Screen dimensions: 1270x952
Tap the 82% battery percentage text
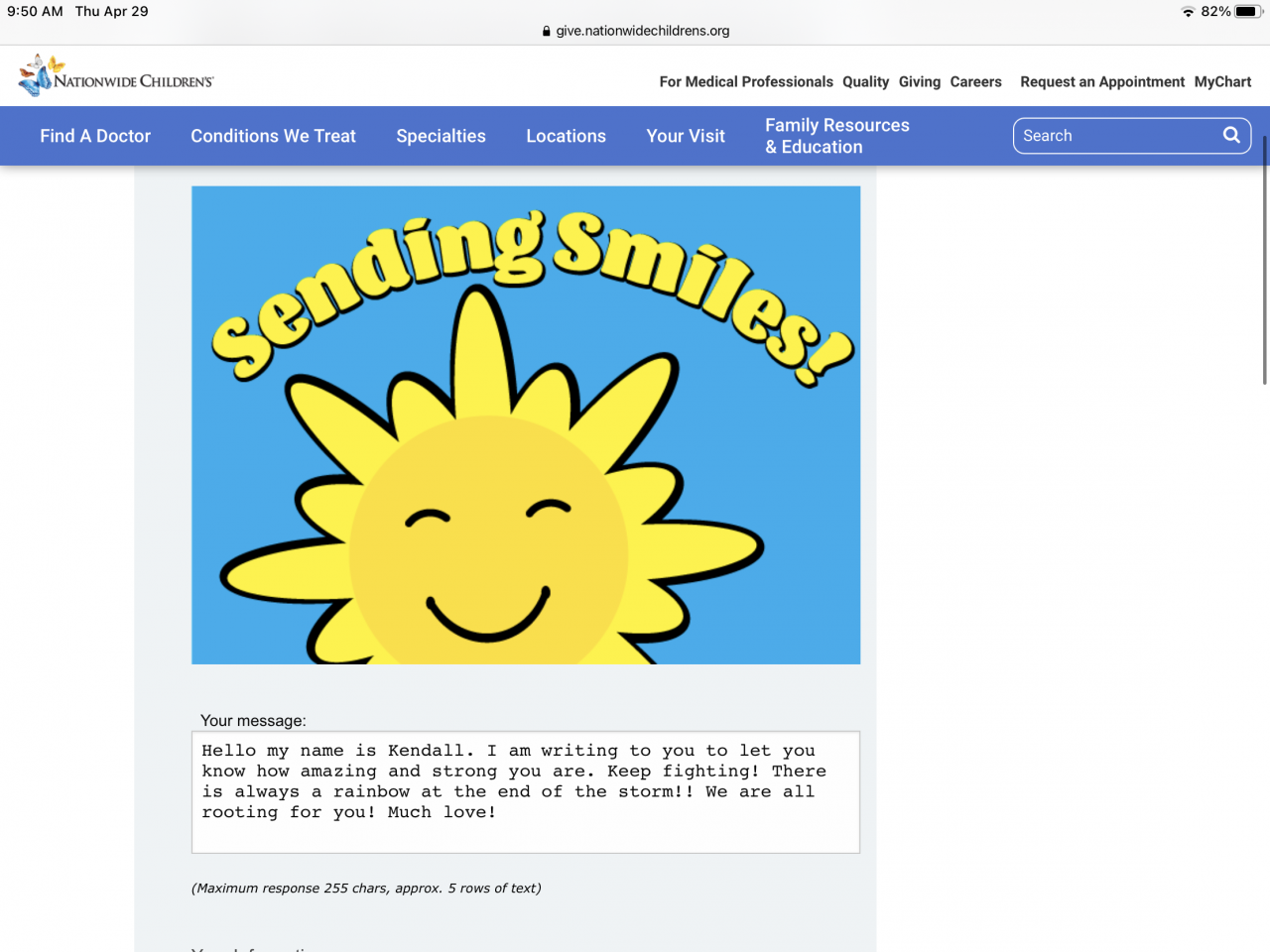pyautogui.click(x=1215, y=12)
